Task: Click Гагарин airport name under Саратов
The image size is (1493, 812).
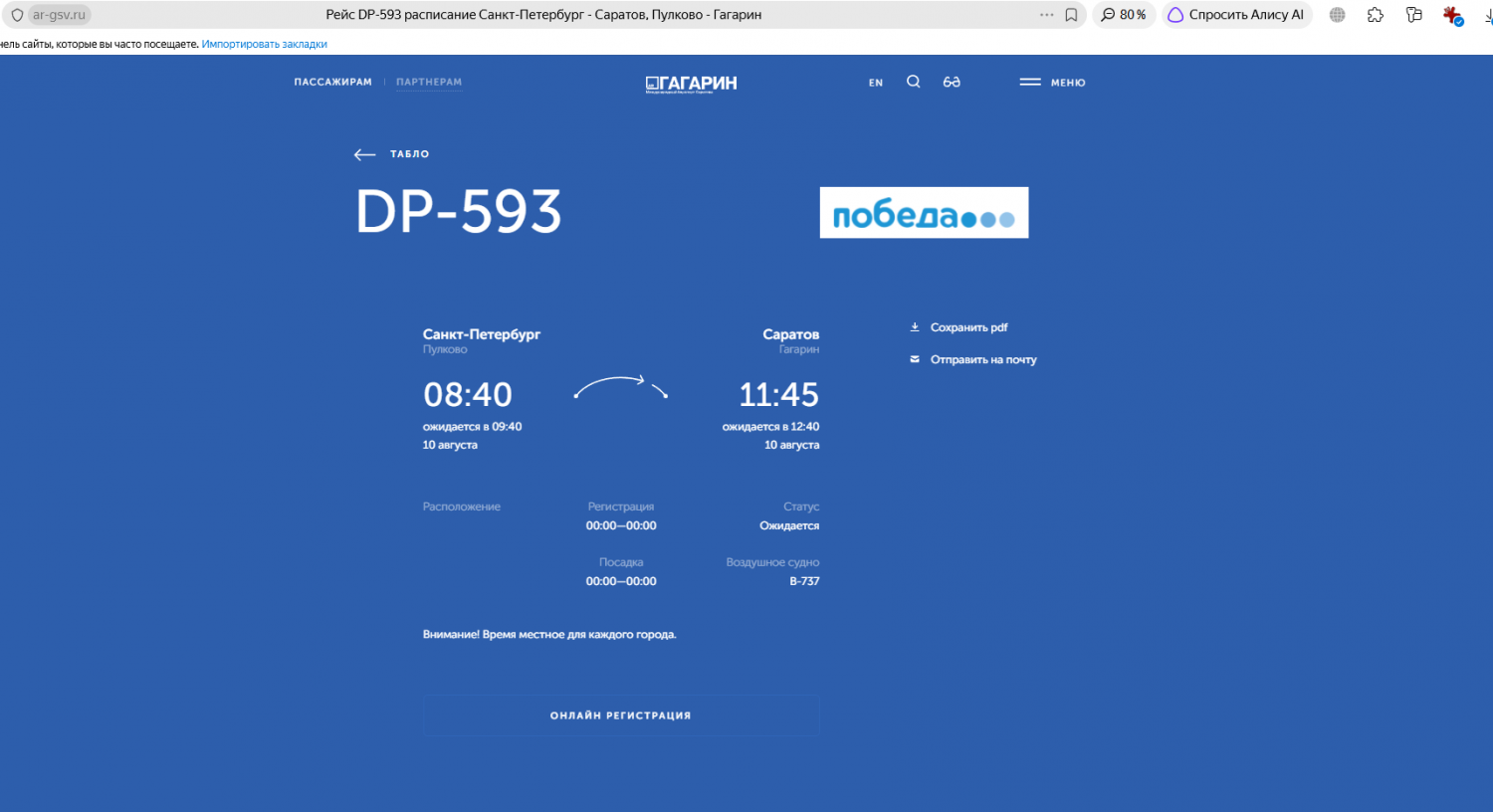Action: click(x=799, y=349)
